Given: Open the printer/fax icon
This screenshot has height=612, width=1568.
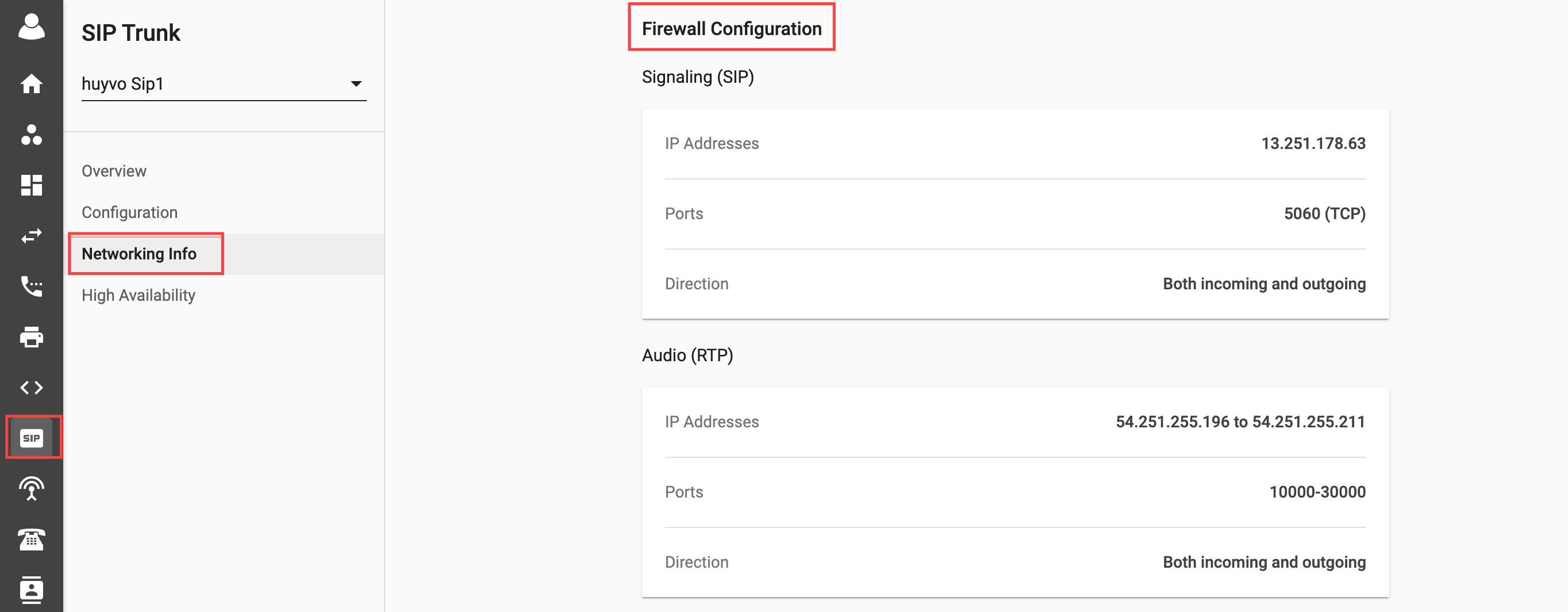Looking at the screenshot, I should [32, 336].
